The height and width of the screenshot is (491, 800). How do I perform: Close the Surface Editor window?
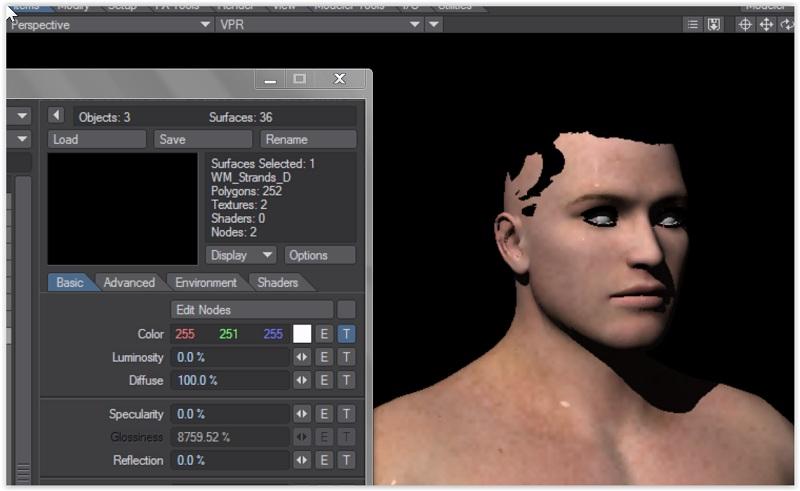click(340, 79)
